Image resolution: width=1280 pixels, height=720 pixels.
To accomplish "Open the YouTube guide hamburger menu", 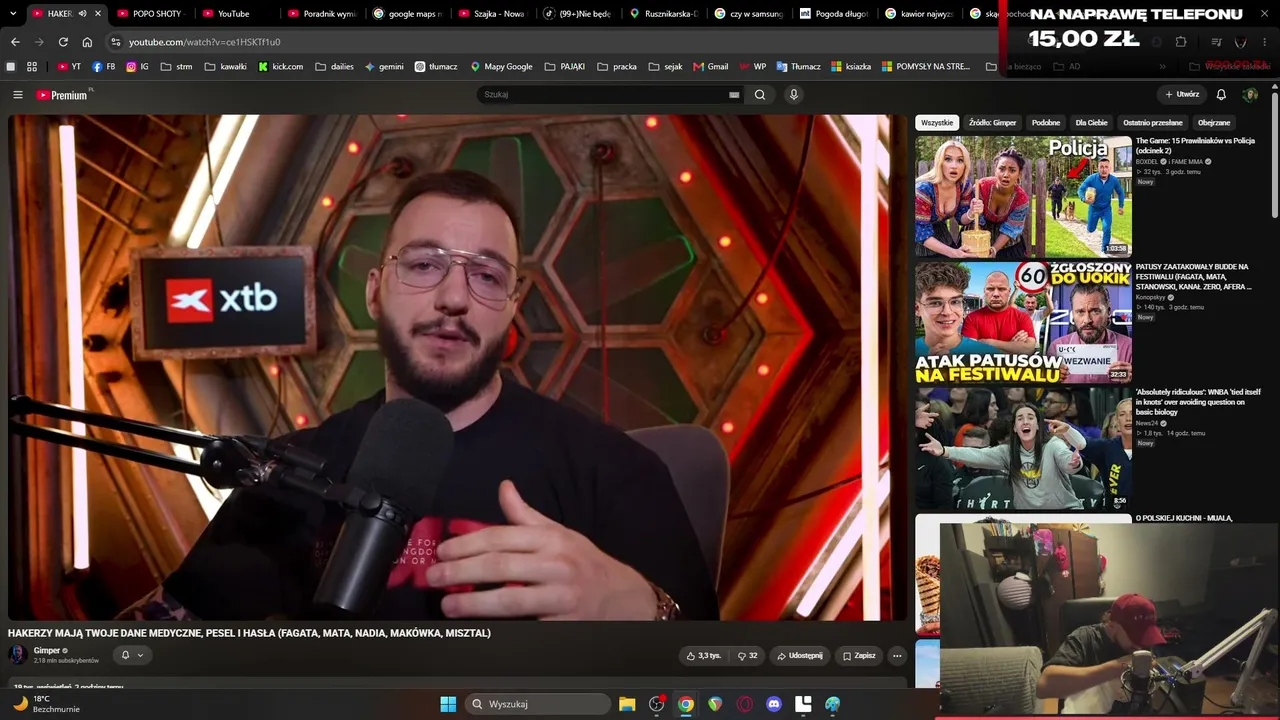I will coord(18,95).
